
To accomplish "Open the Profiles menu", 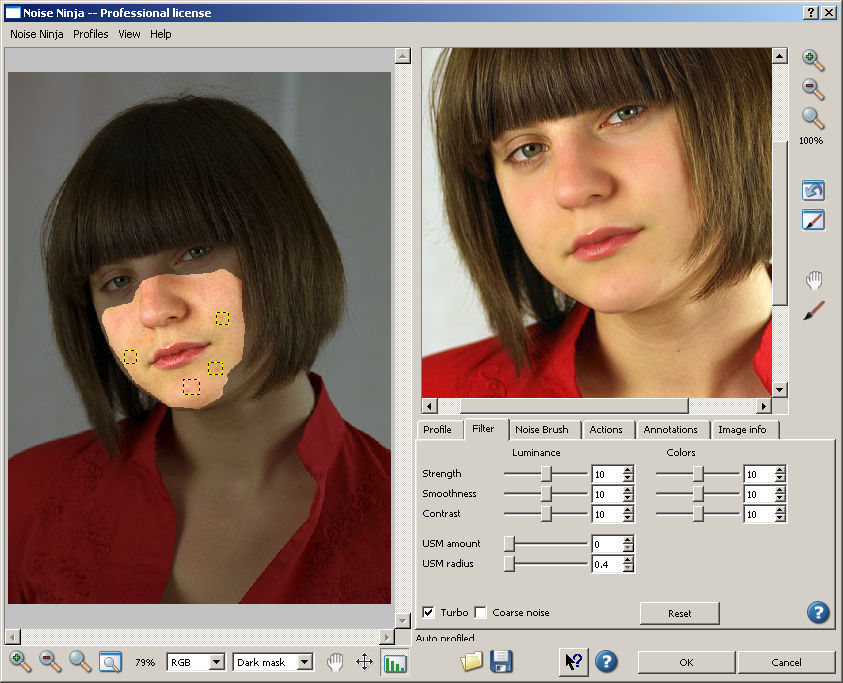I will coord(91,34).
